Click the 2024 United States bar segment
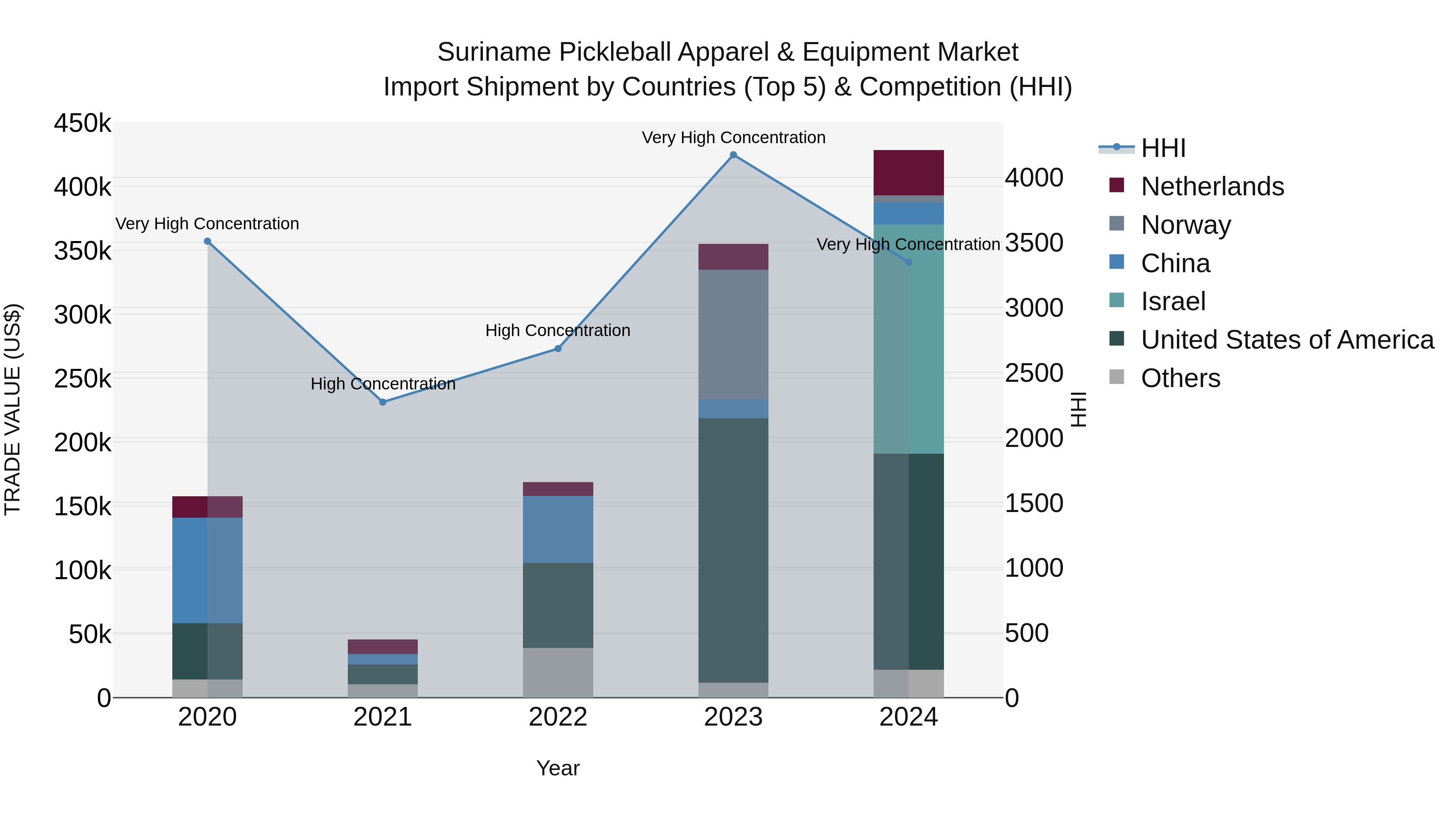 [x=909, y=562]
